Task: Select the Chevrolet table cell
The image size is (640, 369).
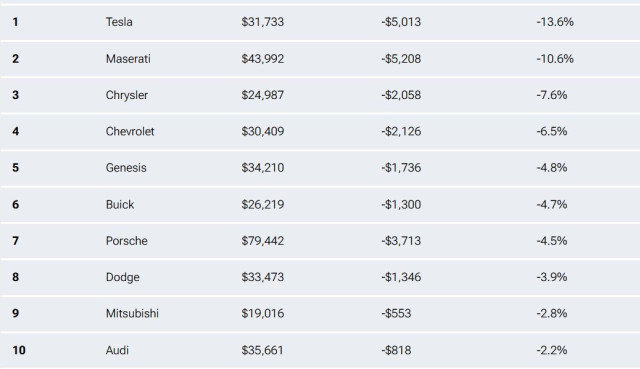Action: [x=130, y=131]
